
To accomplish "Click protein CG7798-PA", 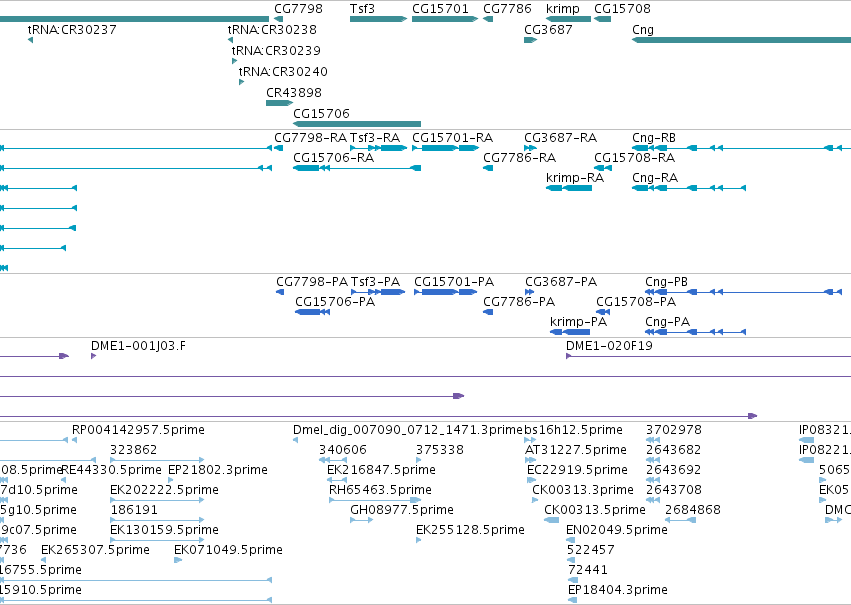I will click(312, 282).
